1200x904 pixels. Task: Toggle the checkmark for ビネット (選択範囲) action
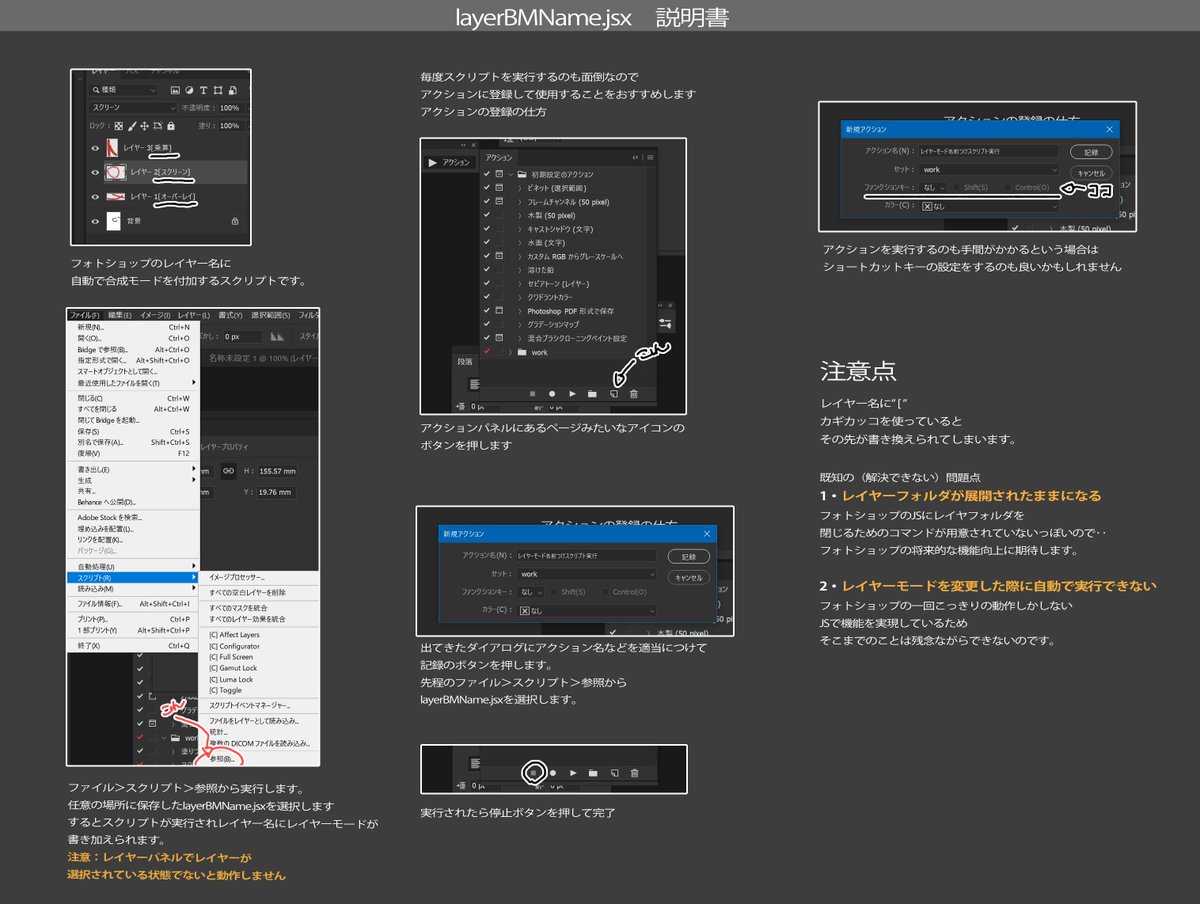tap(487, 188)
